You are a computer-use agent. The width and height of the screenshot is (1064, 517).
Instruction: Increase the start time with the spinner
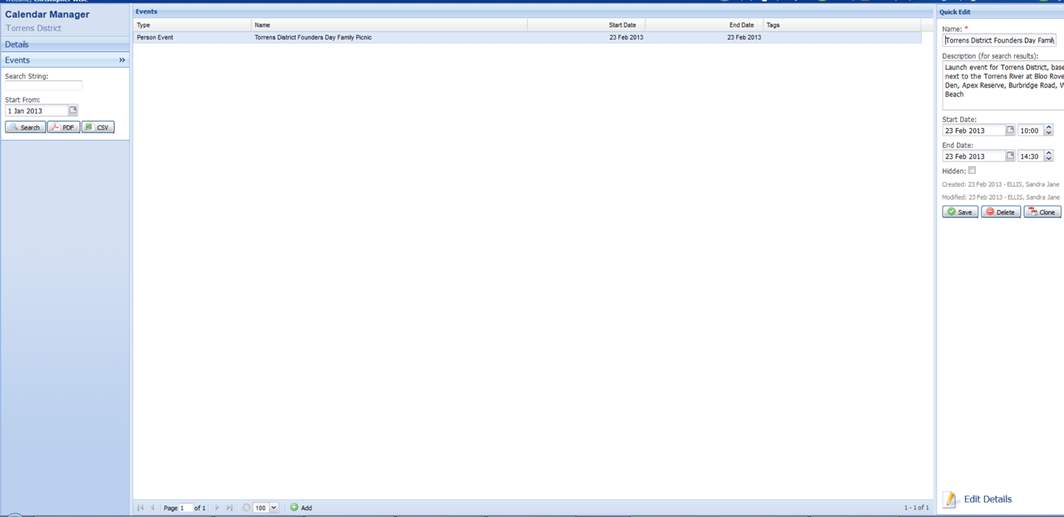[1048, 127]
